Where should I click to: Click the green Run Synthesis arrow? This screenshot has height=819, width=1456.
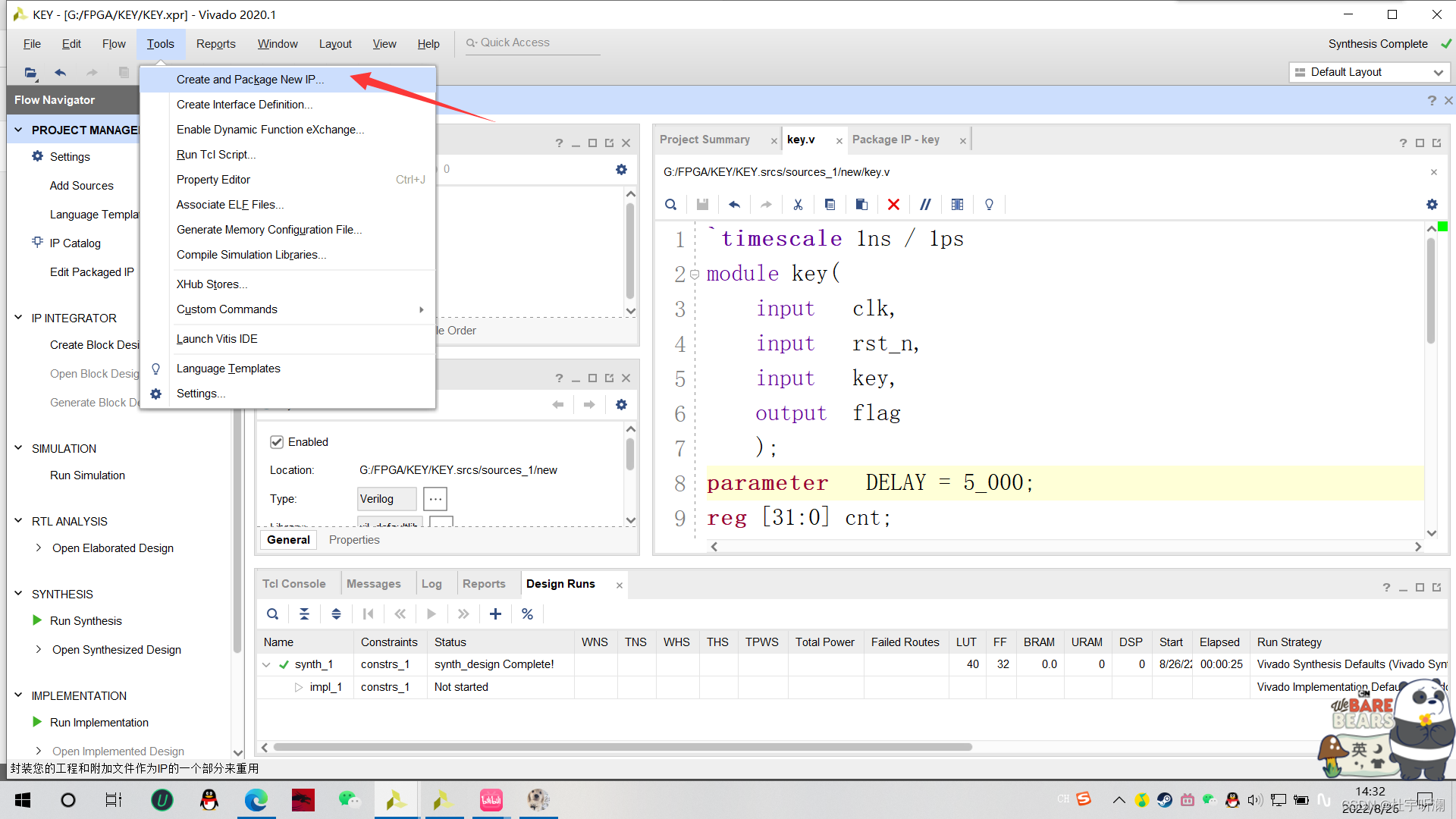[x=37, y=620]
